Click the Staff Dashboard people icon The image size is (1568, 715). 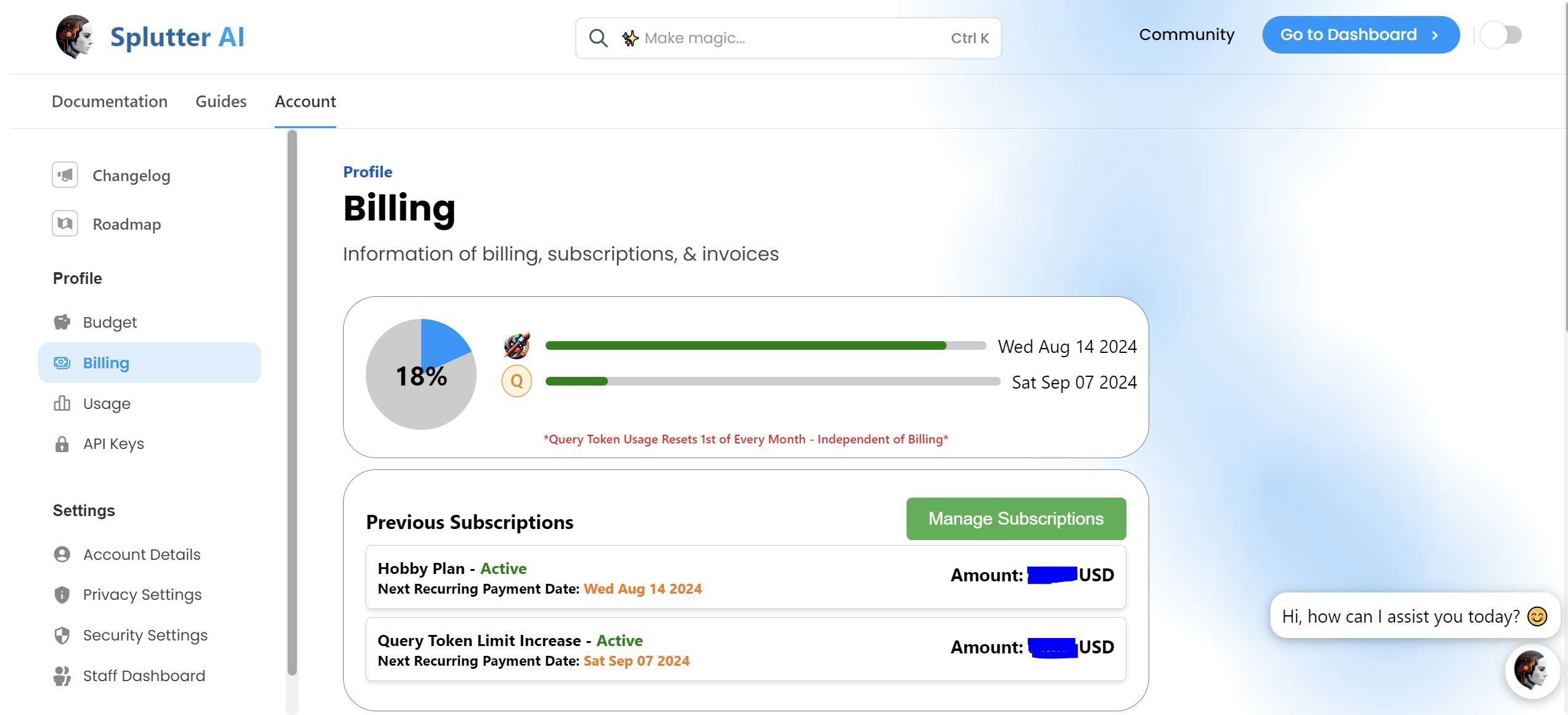click(x=62, y=676)
